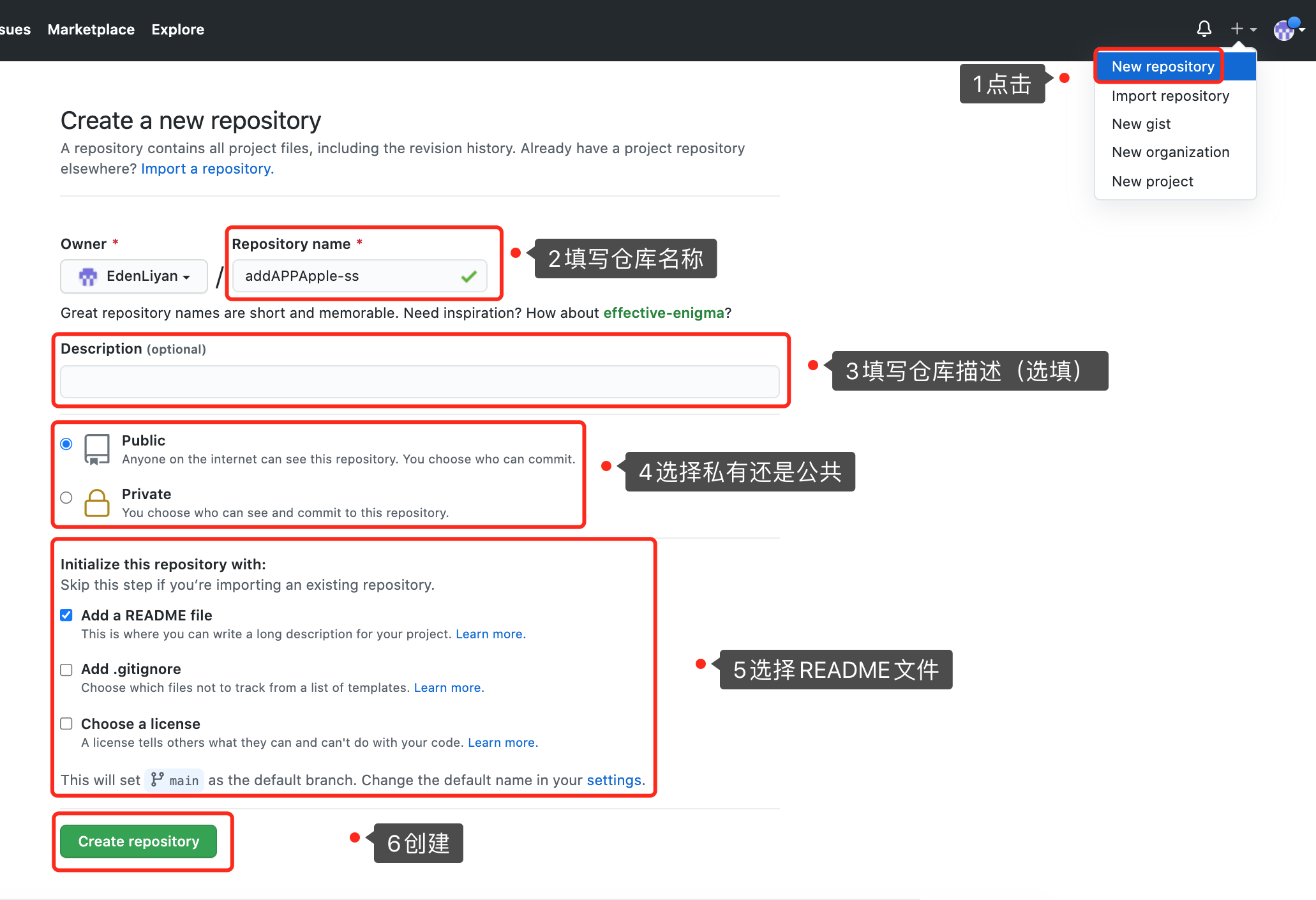The image size is (1316, 900).
Task: Choose New gist menu item
Action: (x=1175, y=124)
